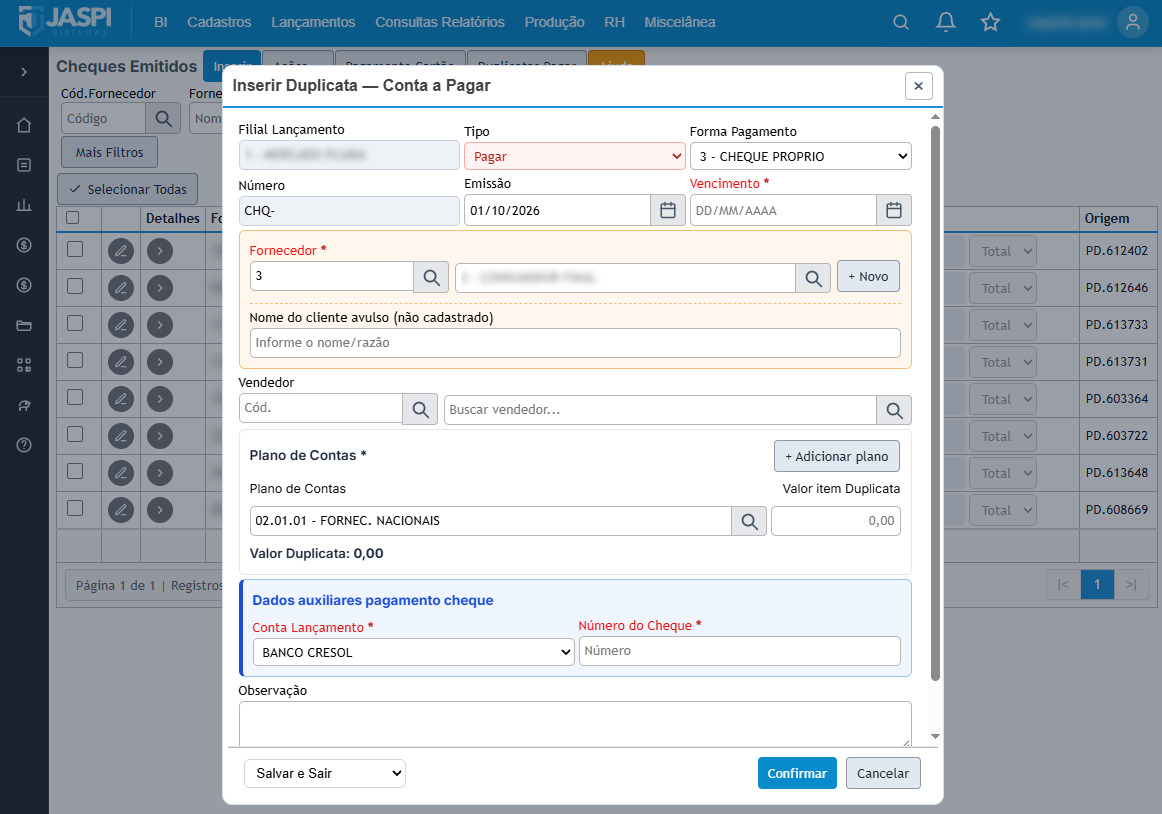Click the + Adicionar plano button
This screenshot has height=814, width=1162.
click(x=837, y=457)
